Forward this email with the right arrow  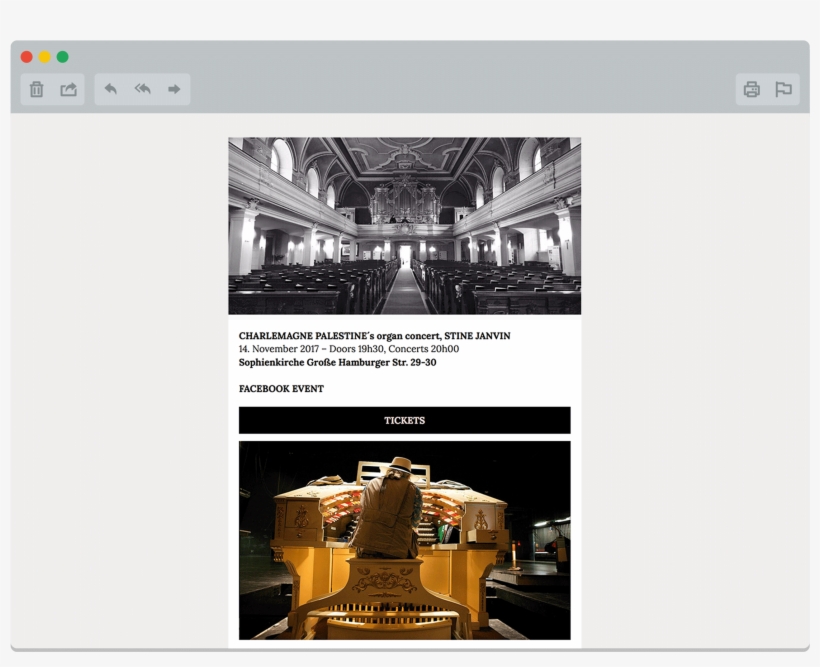click(x=174, y=90)
